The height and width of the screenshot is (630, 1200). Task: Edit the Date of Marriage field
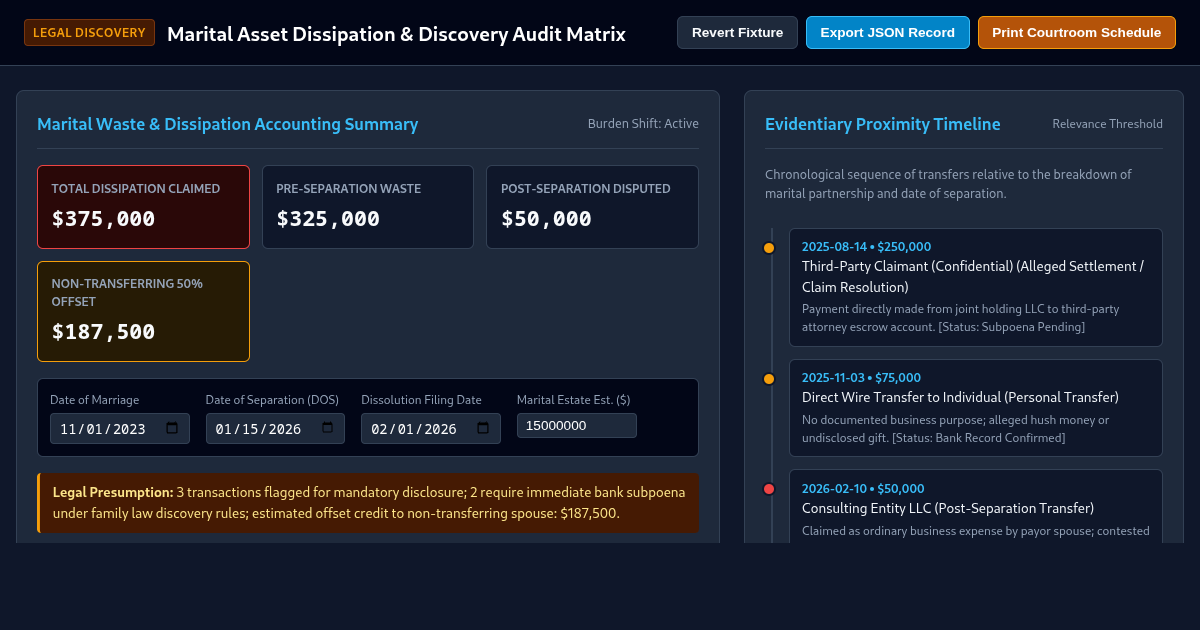tap(119, 428)
